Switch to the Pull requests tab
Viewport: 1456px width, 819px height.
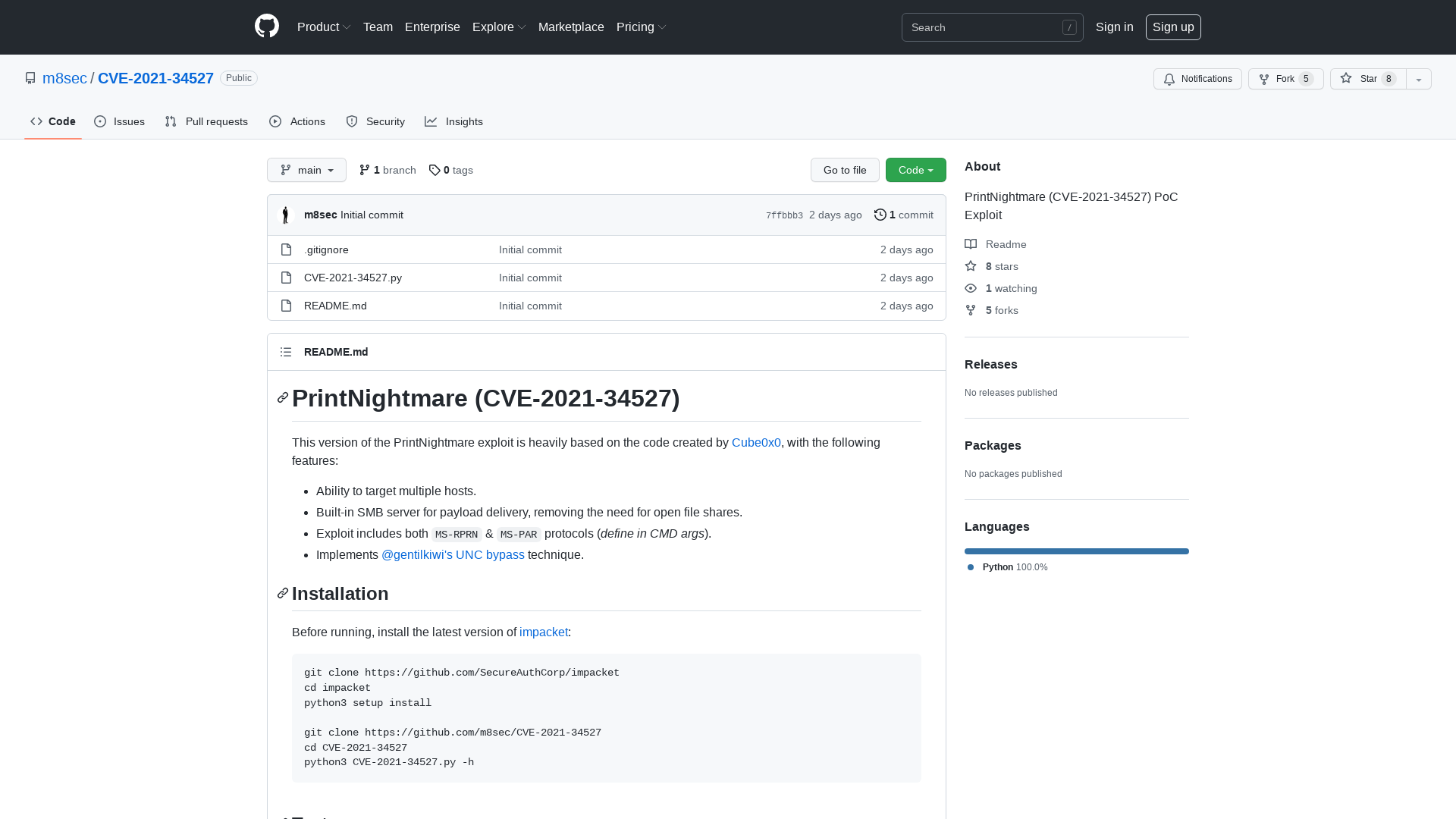(x=206, y=121)
